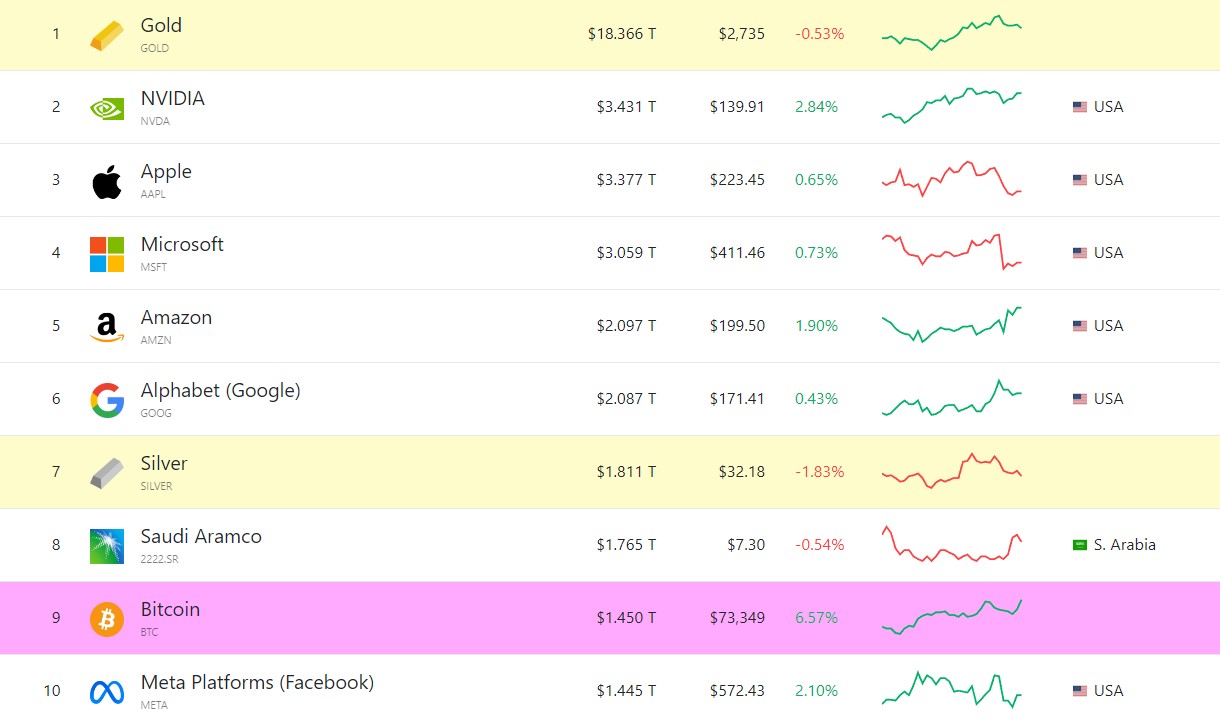Click the Bitcoin coin icon

click(x=106, y=617)
